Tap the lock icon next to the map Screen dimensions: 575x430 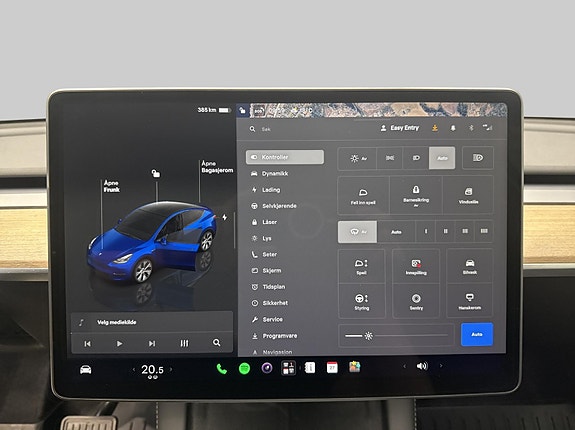(x=242, y=110)
